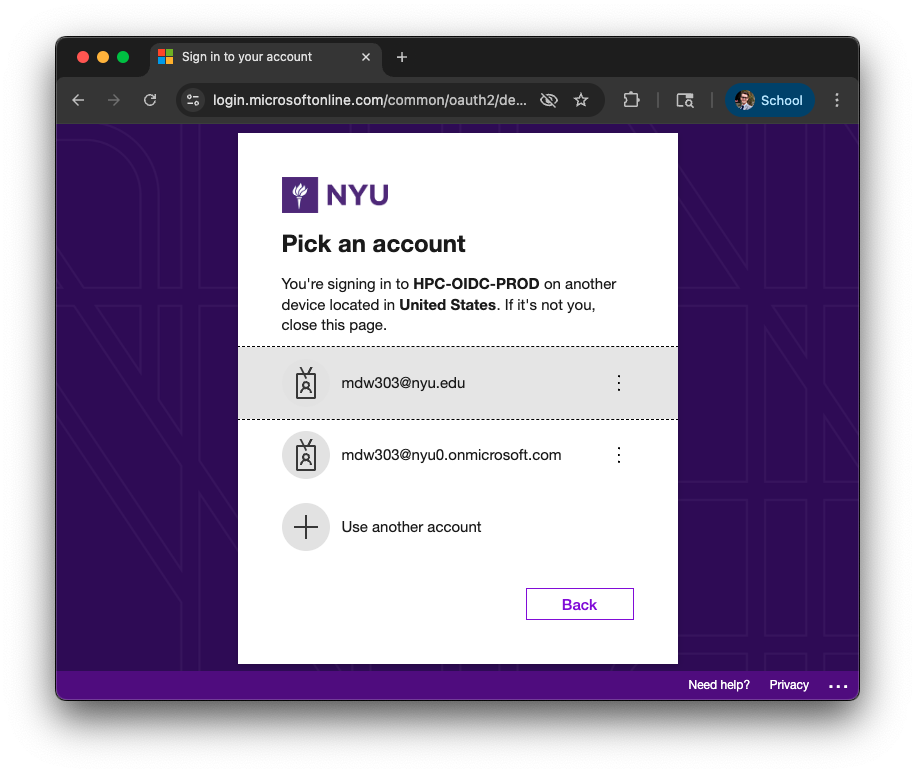This screenshot has height=772, width=915.
Task: Open the Extensions puzzle icon
Action: (631, 100)
